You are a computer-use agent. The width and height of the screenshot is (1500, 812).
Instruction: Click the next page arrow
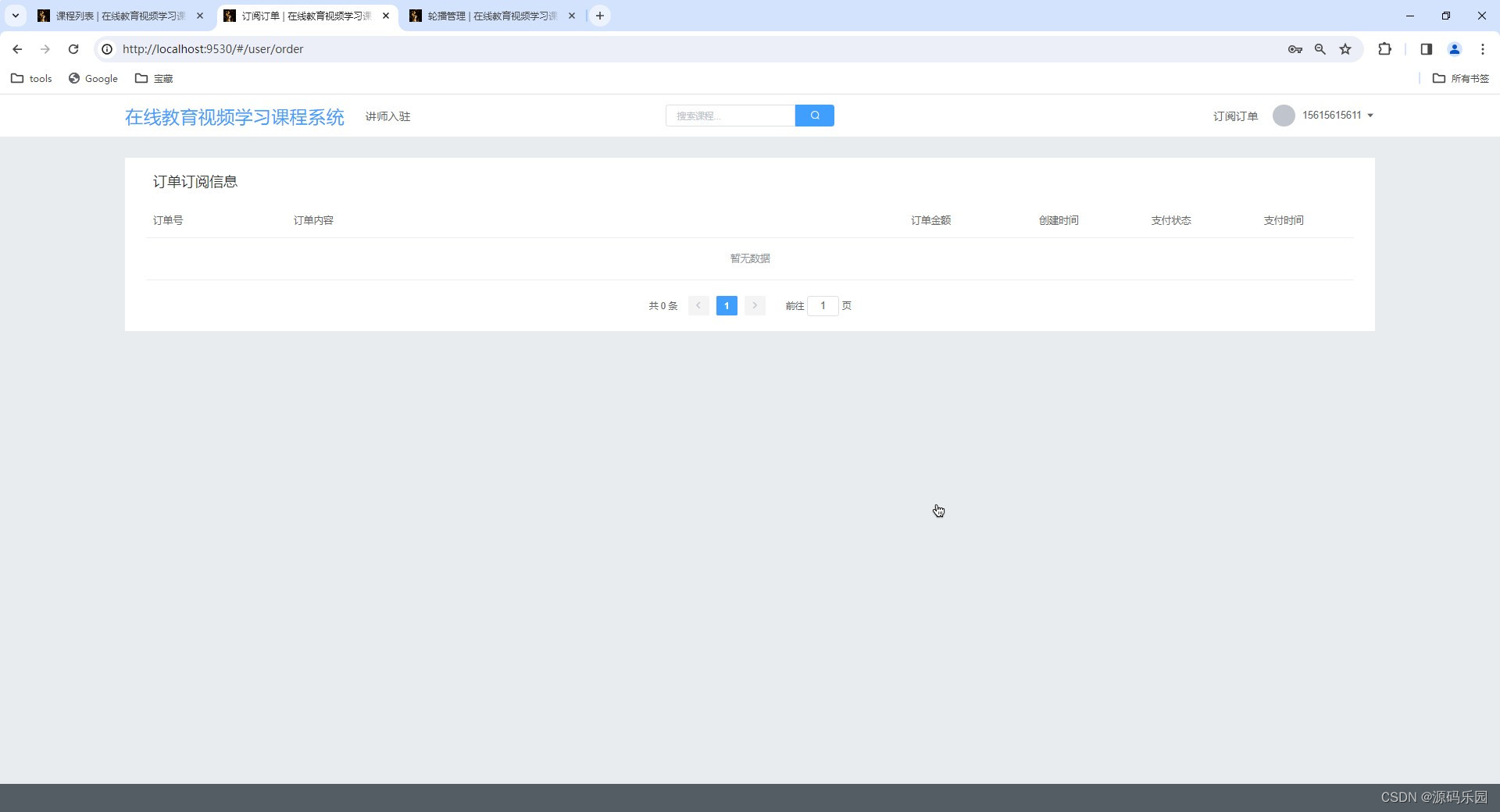click(x=755, y=305)
